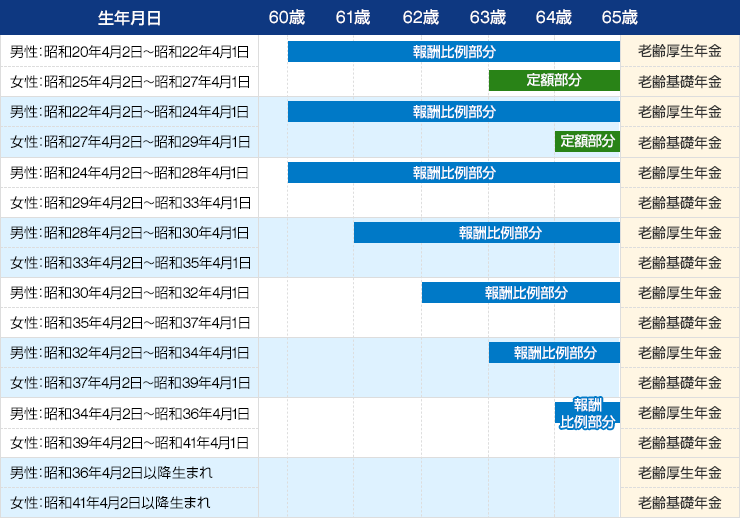Click row label 男性:昭和20年4月2日～昭和22年4月1日
The image size is (740, 518).
coord(129,52)
